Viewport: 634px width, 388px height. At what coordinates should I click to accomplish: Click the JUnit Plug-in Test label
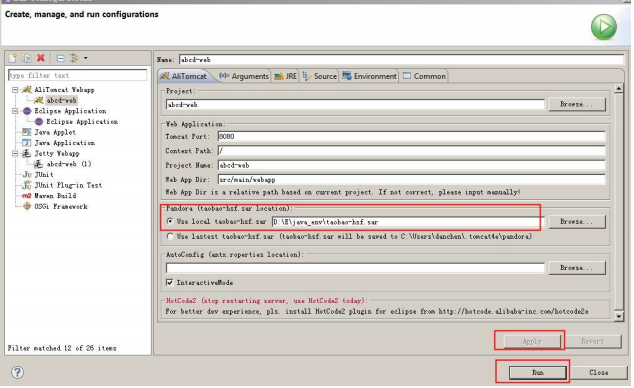click(x=68, y=185)
